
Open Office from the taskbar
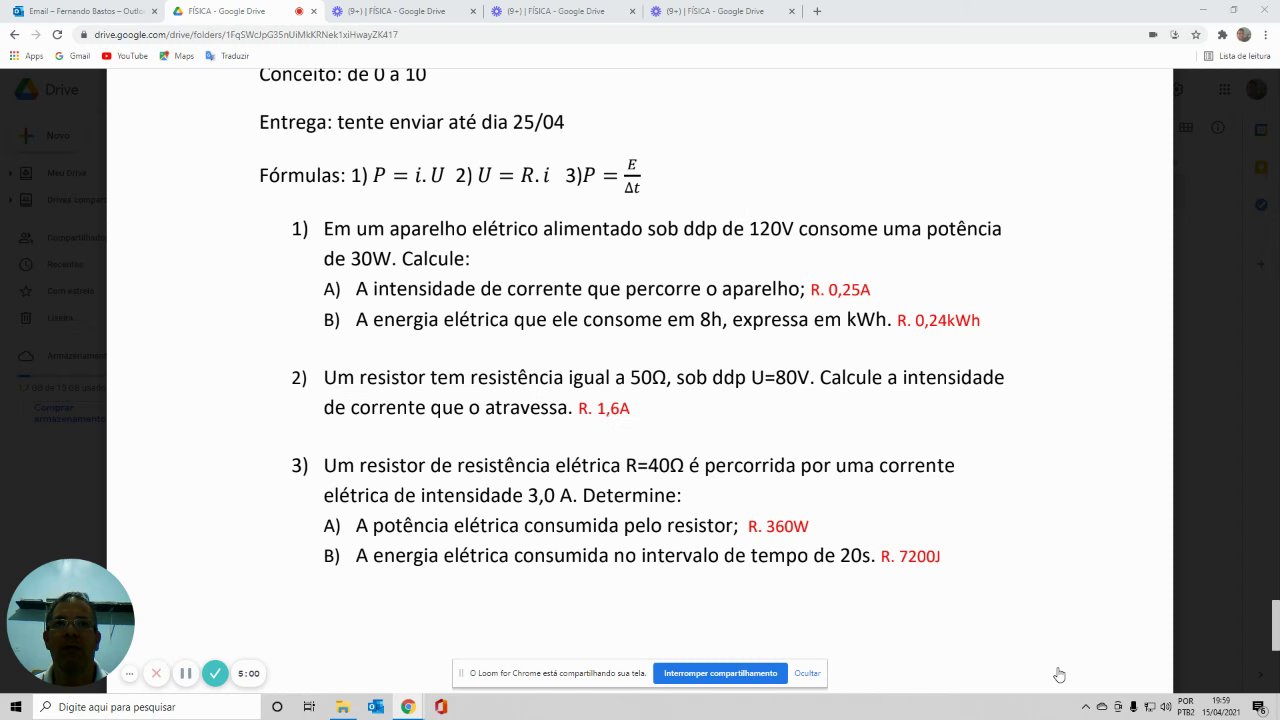pyautogui.click(x=441, y=707)
